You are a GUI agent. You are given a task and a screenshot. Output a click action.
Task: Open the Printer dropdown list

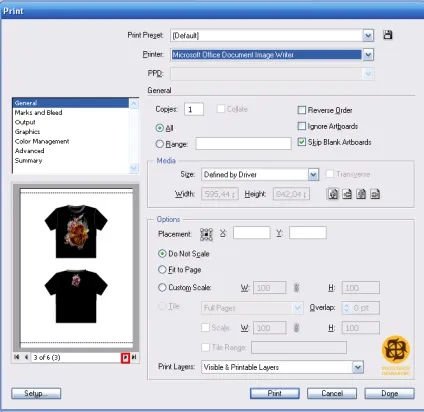(368, 55)
